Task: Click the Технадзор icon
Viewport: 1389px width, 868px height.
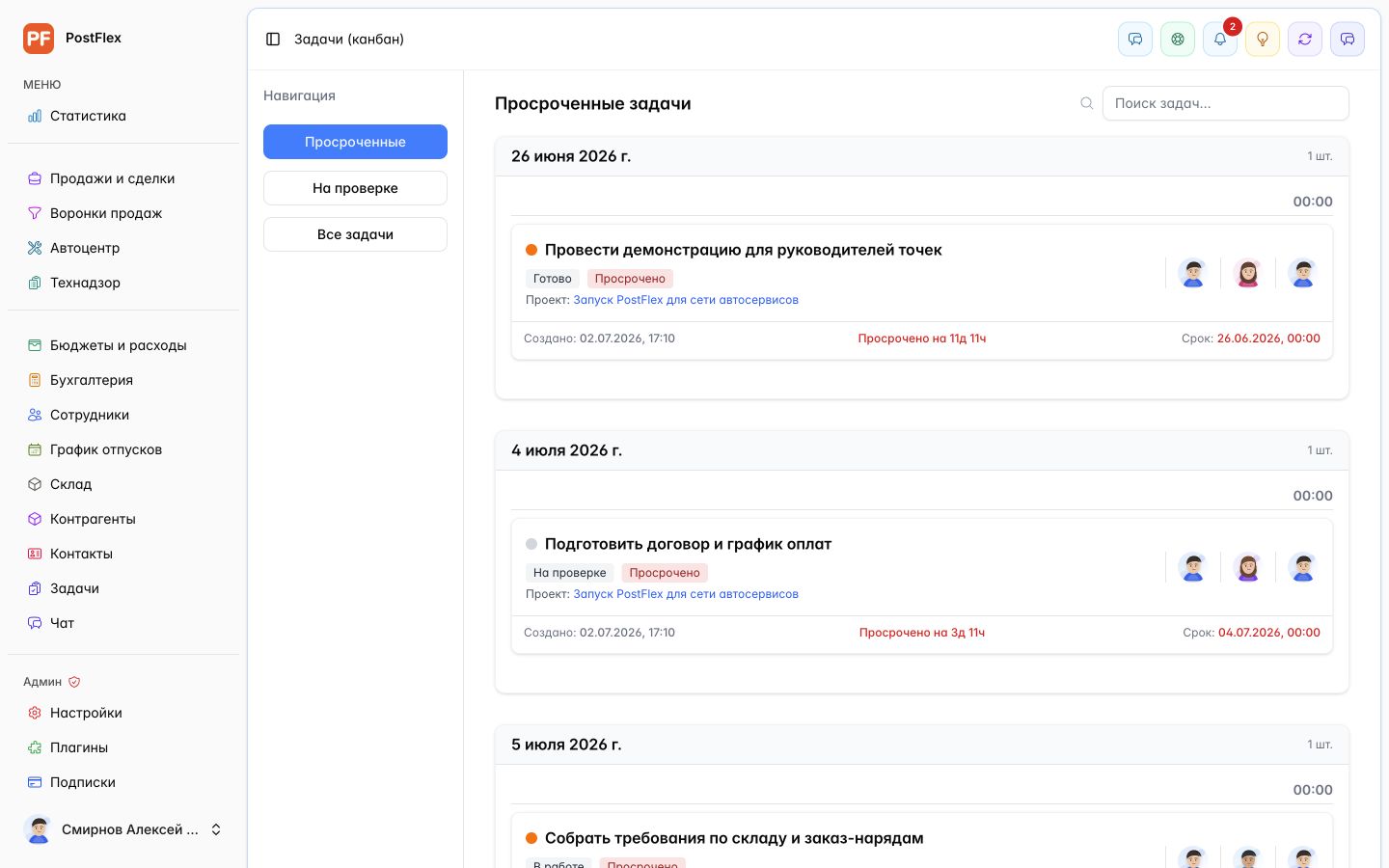Action: click(x=35, y=283)
